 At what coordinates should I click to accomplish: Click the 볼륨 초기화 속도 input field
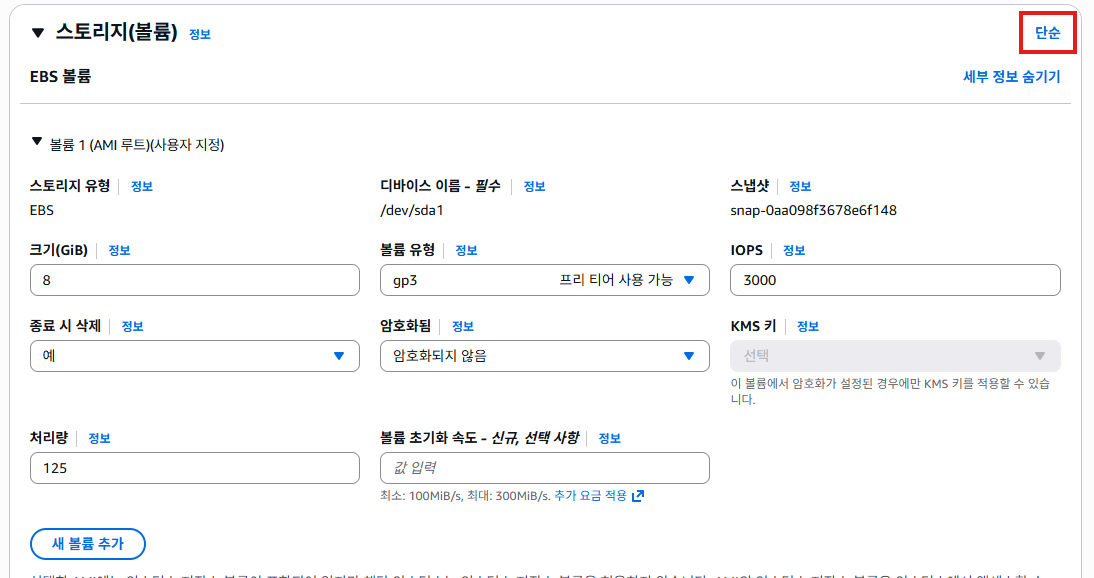(545, 468)
